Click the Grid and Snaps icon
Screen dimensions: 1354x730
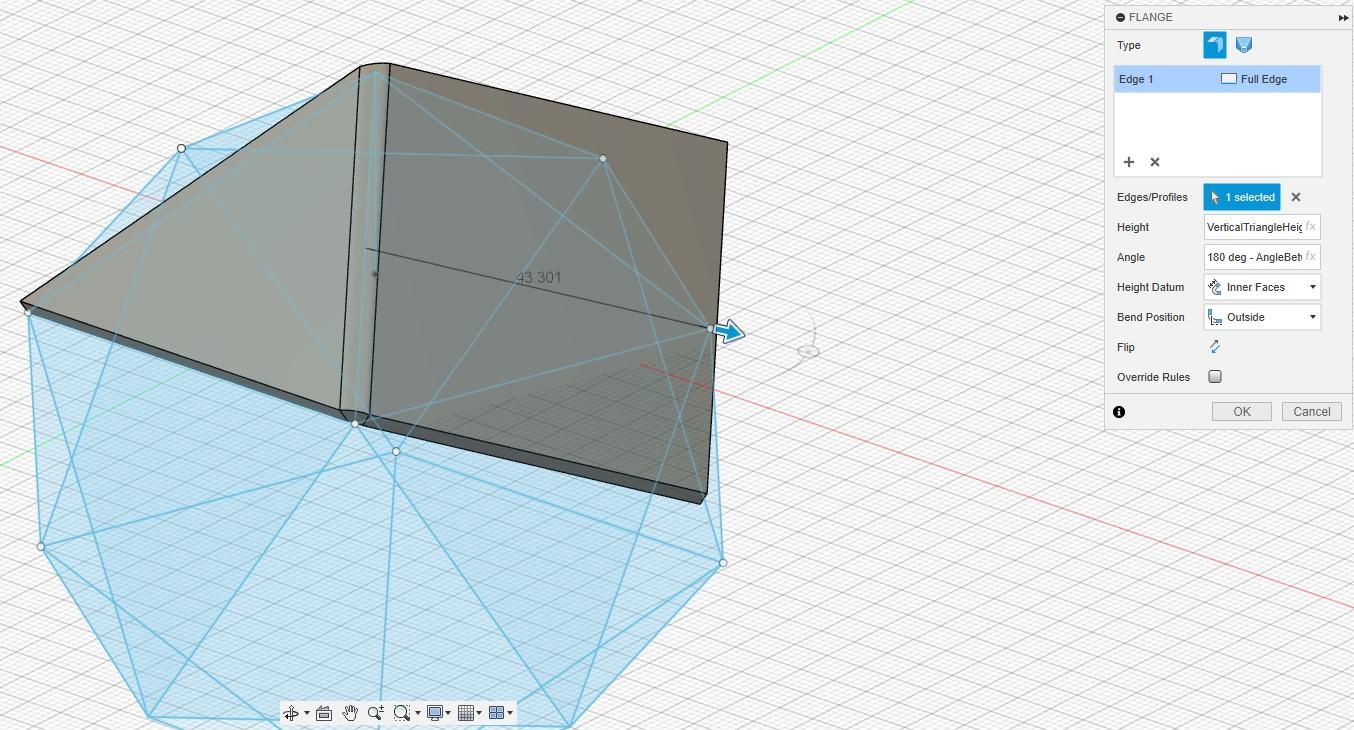tap(465, 713)
